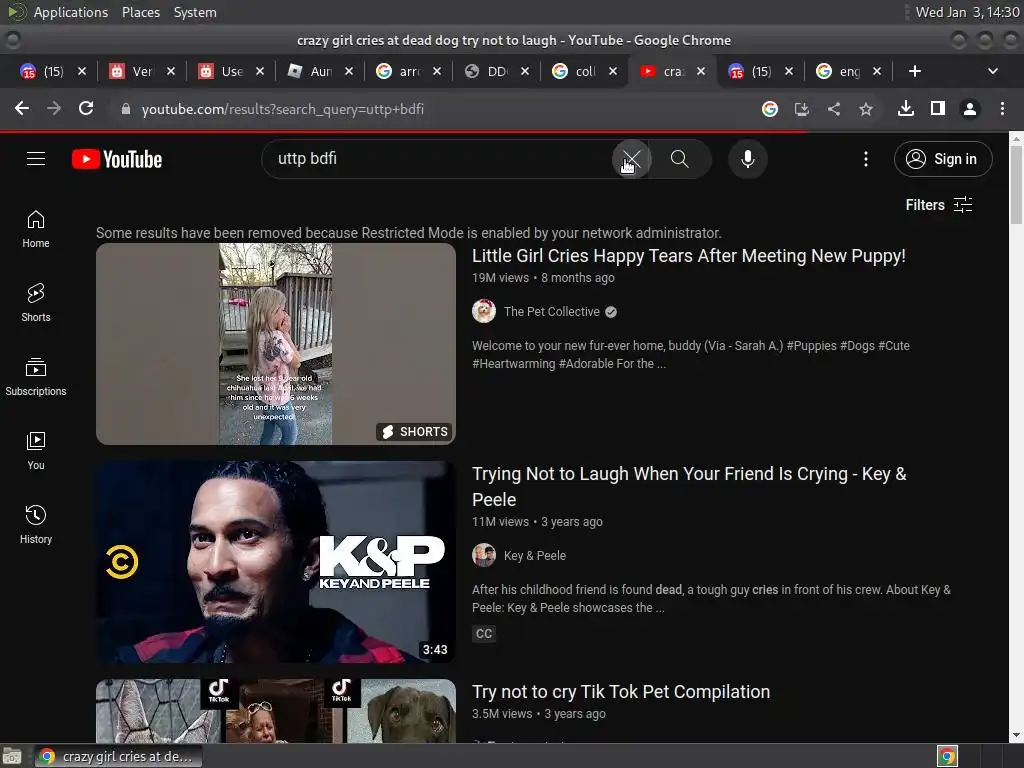The width and height of the screenshot is (1024, 768).
Task: Clear the search box with the X icon
Action: (x=631, y=159)
